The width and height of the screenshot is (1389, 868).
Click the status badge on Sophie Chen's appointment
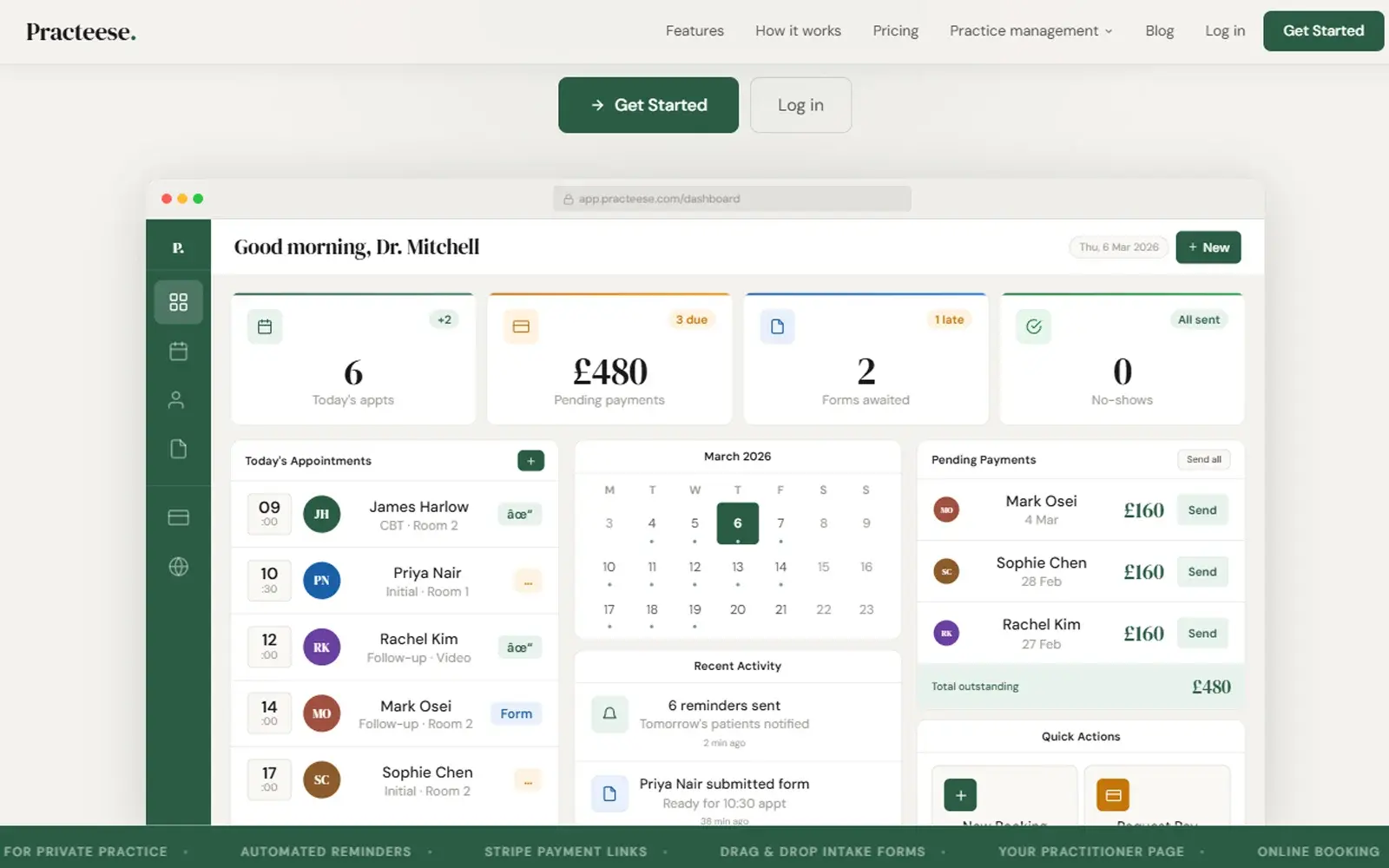coord(528,780)
